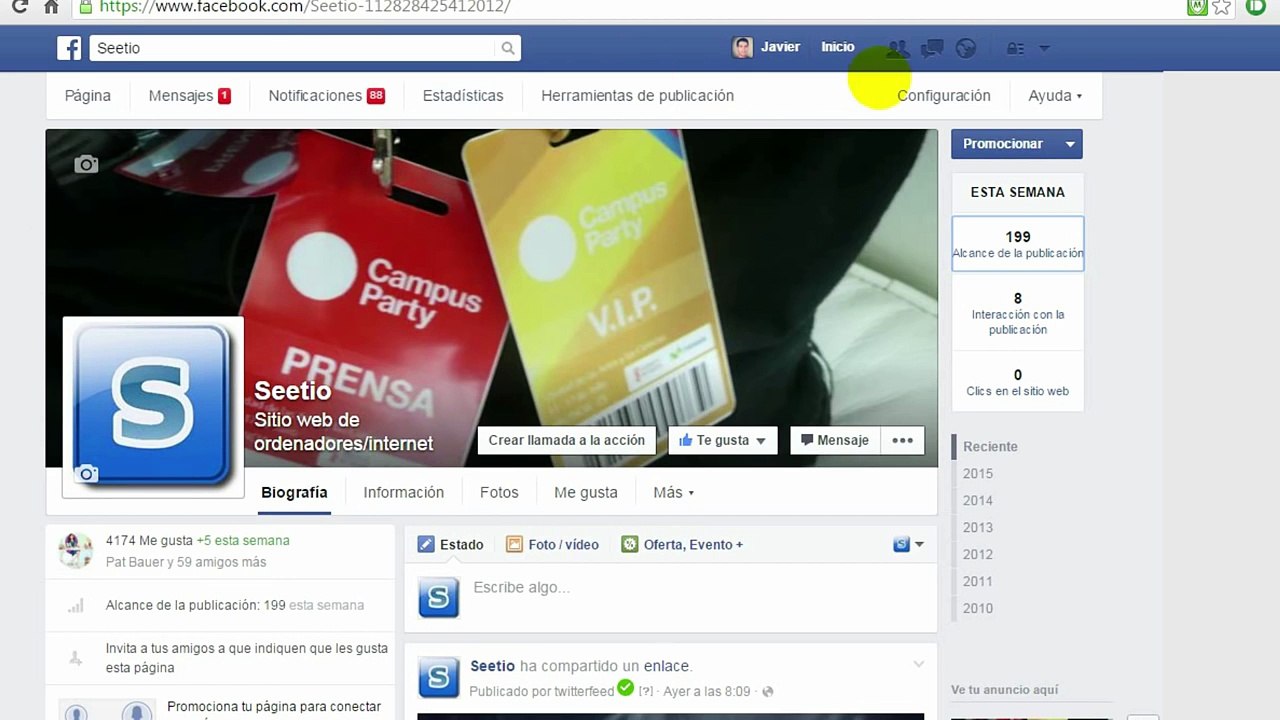The image size is (1280, 720).
Task: Open the Me gusta tab
Action: point(586,492)
